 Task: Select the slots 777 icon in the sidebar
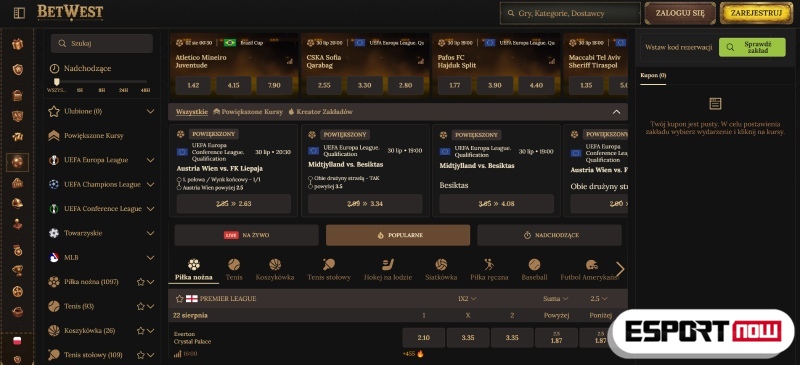(18, 137)
